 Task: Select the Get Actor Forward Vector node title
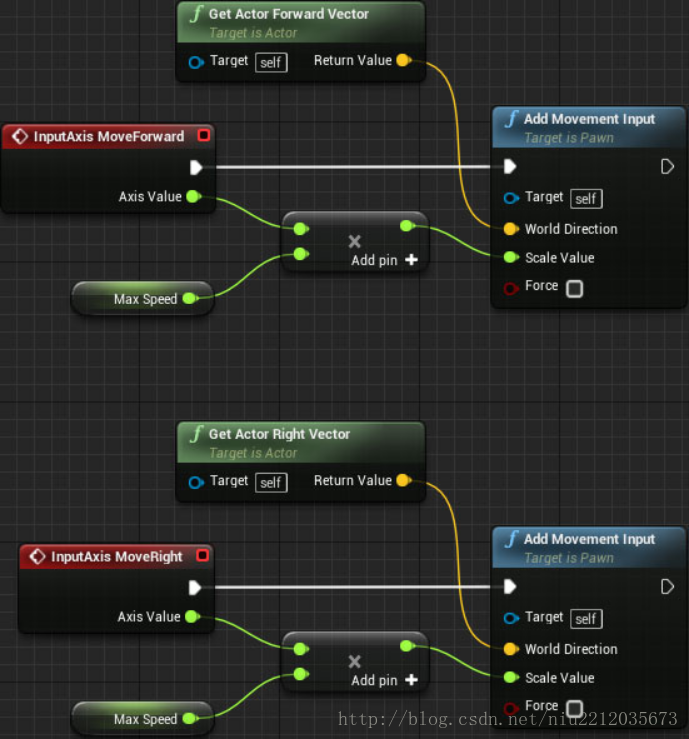point(288,14)
